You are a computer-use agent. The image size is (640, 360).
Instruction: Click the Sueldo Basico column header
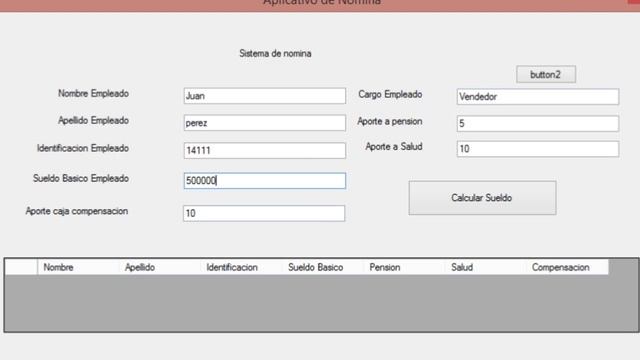[x=323, y=267]
